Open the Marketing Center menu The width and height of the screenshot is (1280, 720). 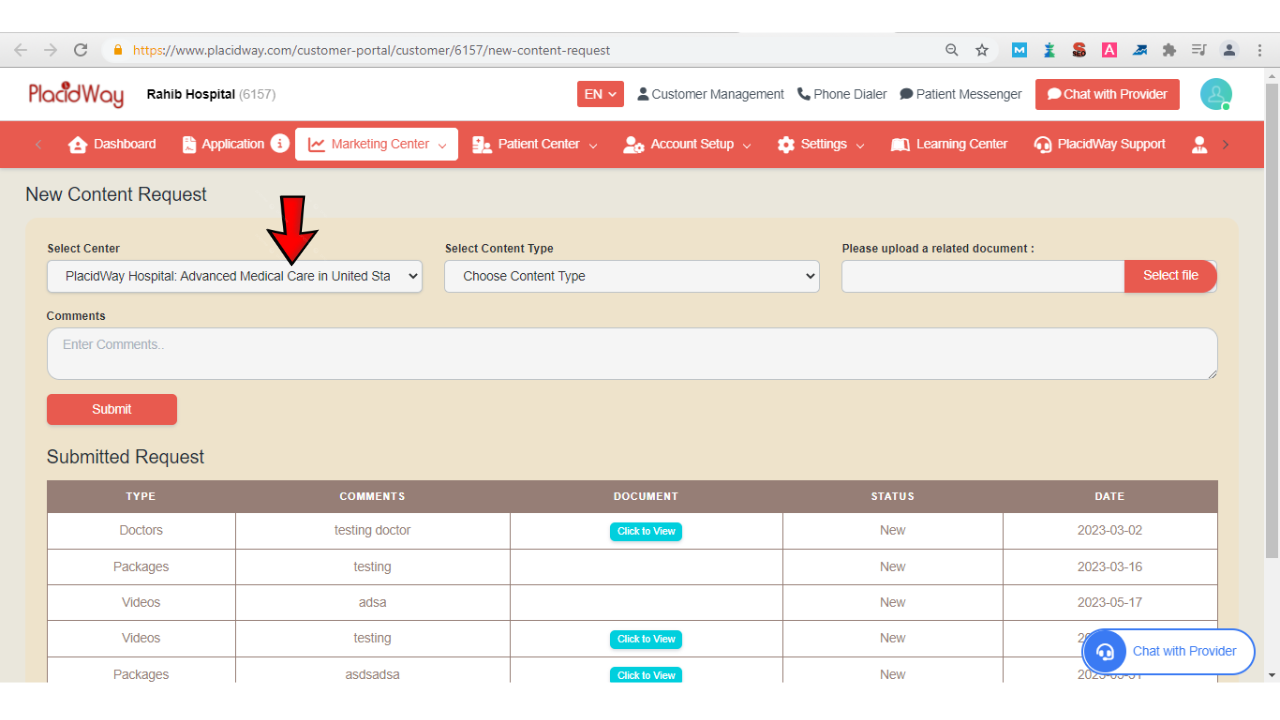(x=377, y=144)
